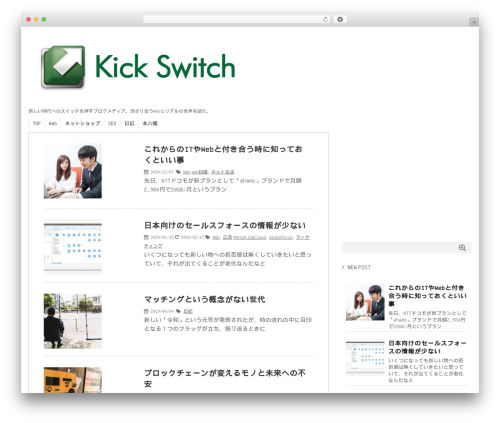Viewport: 500px width, 423px height.
Task: Open a new tab with plus button
Action: coord(474,22)
